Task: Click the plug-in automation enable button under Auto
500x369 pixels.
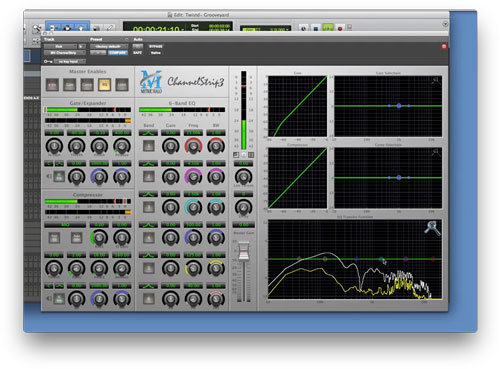Action: coord(137,46)
